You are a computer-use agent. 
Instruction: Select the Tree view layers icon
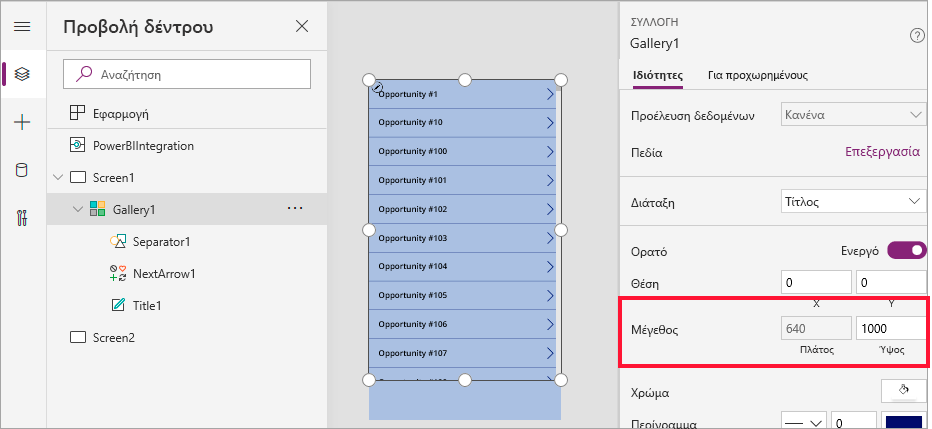pos(22,74)
